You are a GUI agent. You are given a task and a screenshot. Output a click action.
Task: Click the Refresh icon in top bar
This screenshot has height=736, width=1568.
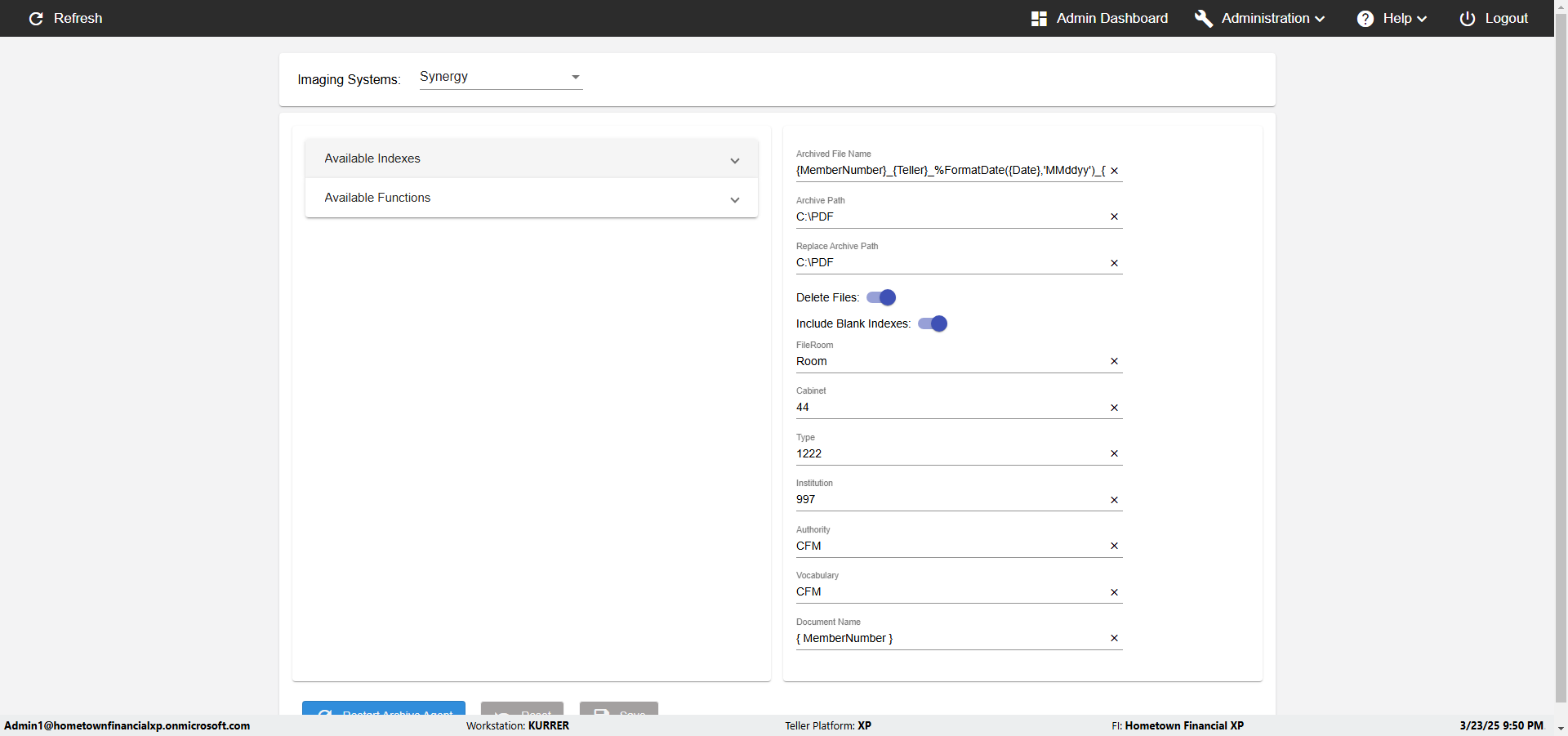tap(36, 19)
